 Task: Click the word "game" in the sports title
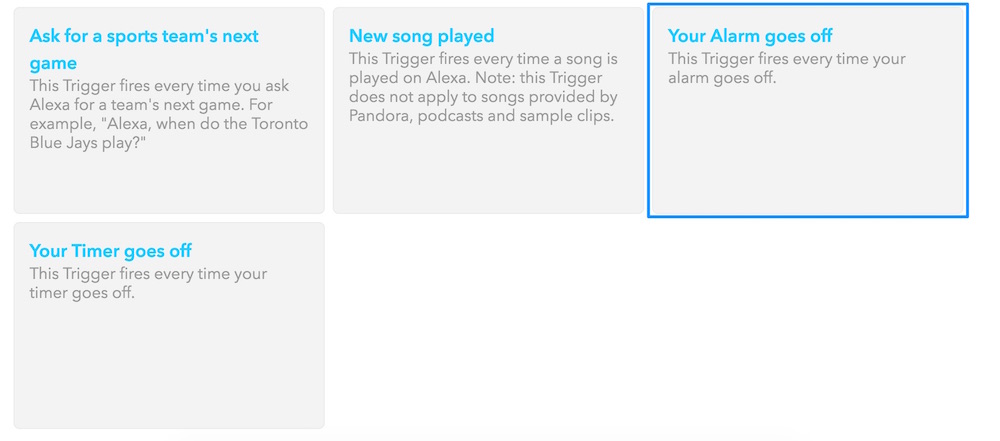coord(53,63)
